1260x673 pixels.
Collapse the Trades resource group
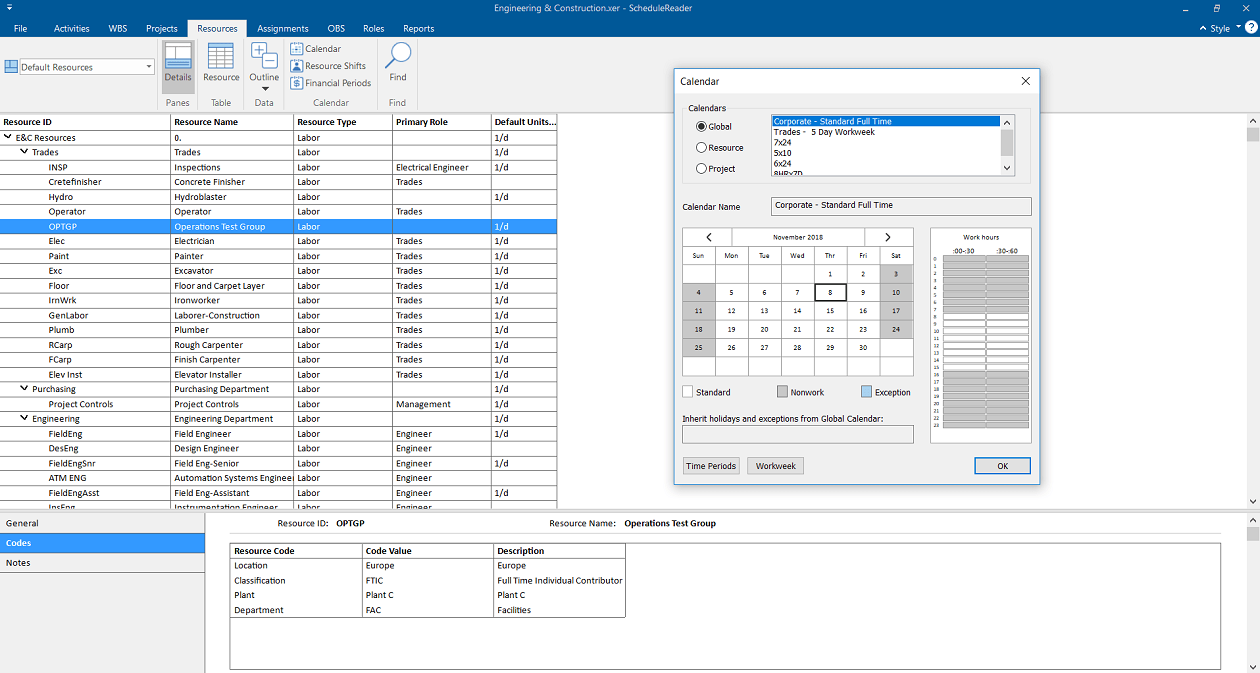click(x=24, y=153)
